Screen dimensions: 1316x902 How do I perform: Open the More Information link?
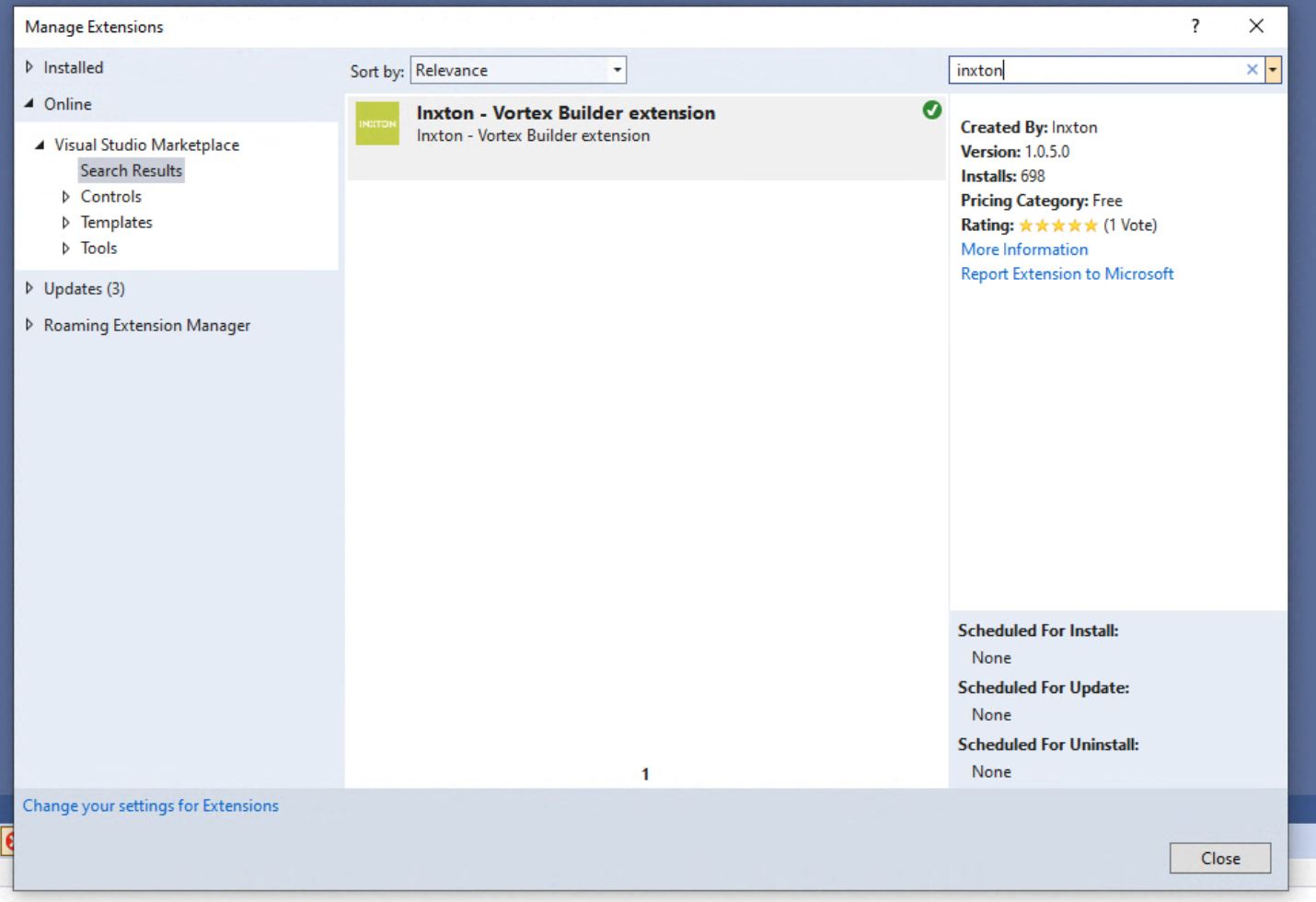1024,249
